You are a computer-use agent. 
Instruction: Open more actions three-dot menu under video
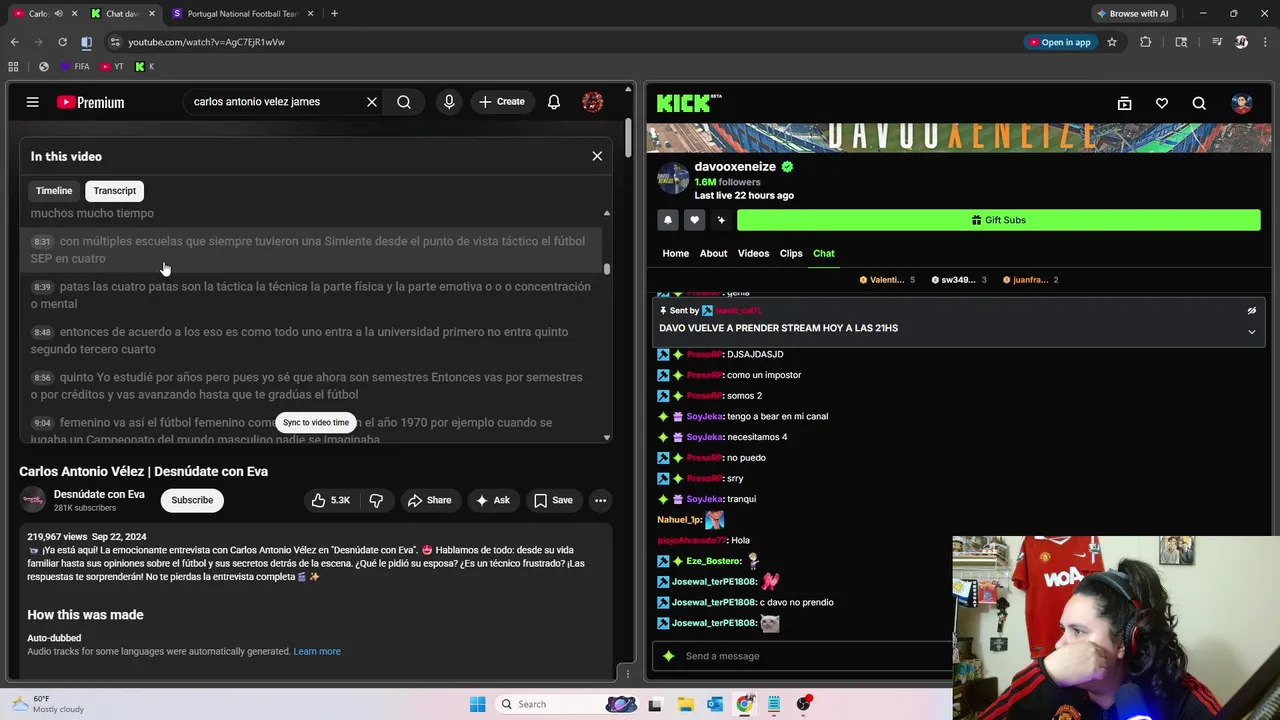click(600, 500)
